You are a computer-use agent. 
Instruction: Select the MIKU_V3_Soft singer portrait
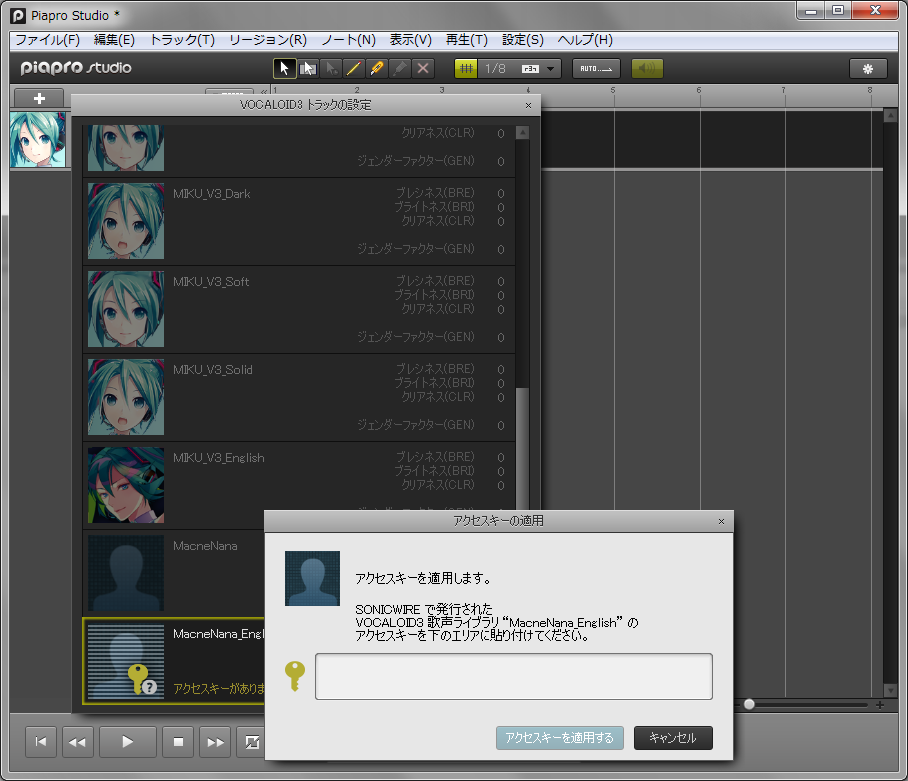[126, 309]
